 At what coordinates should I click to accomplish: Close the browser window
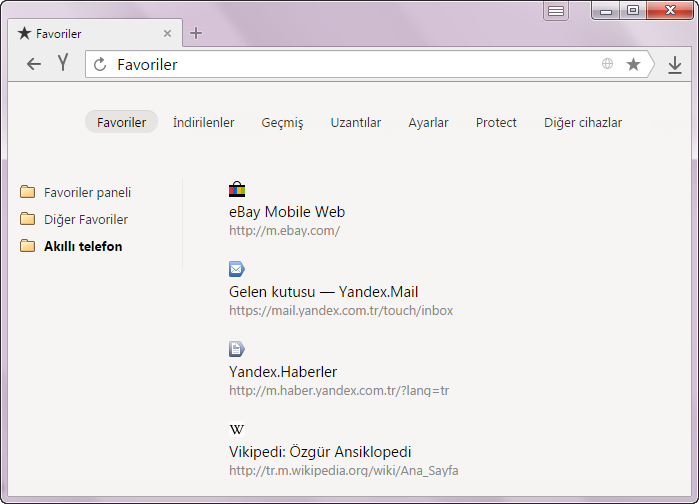670,10
